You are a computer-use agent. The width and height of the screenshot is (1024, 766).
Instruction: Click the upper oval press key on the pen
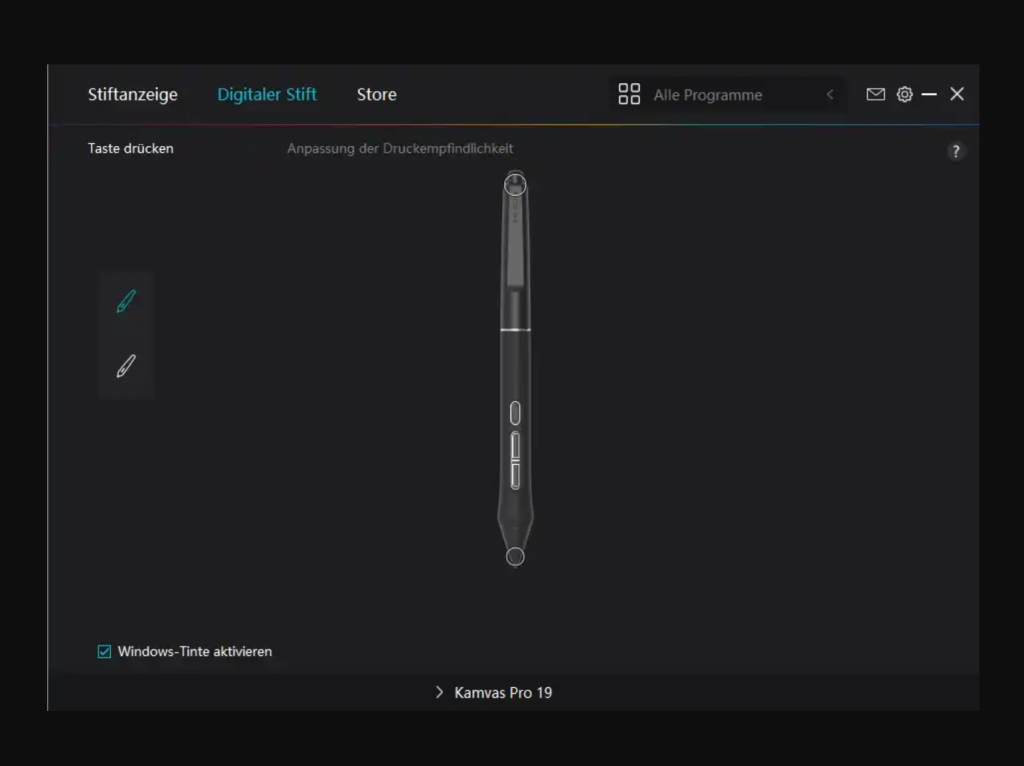pyautogui.click(x=515, y=412)
